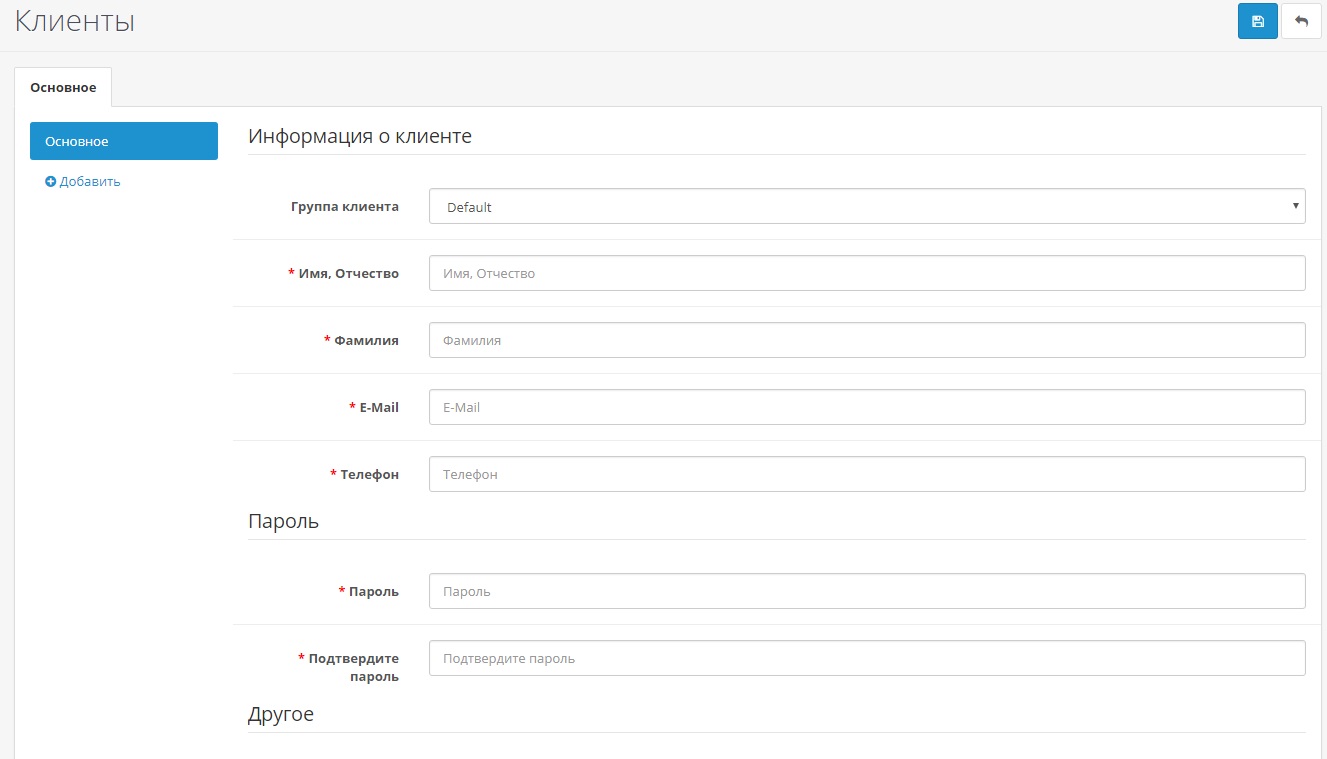This screenshot has height=759, width=1327.
Task: Click the E-Mail label text
Action: point(379,407)
